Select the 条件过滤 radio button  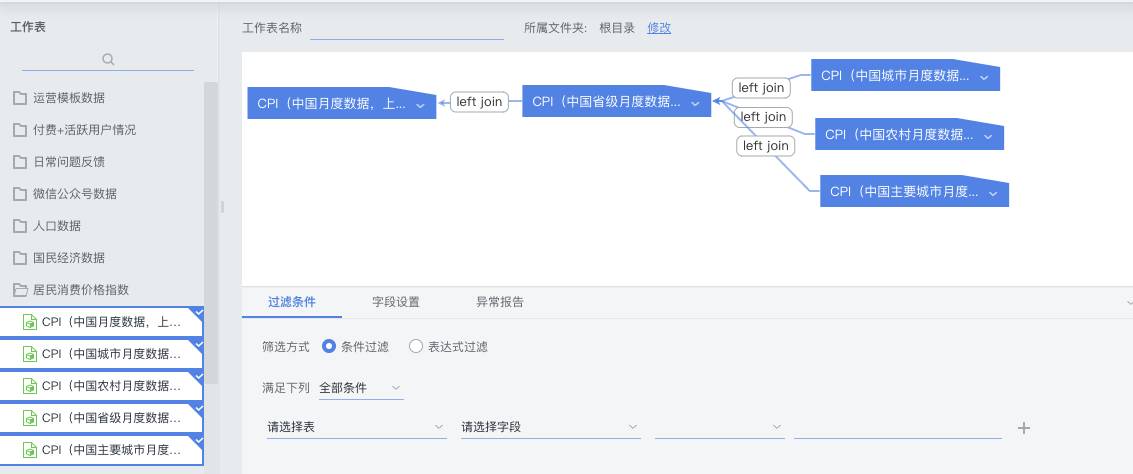pos(329,347)
